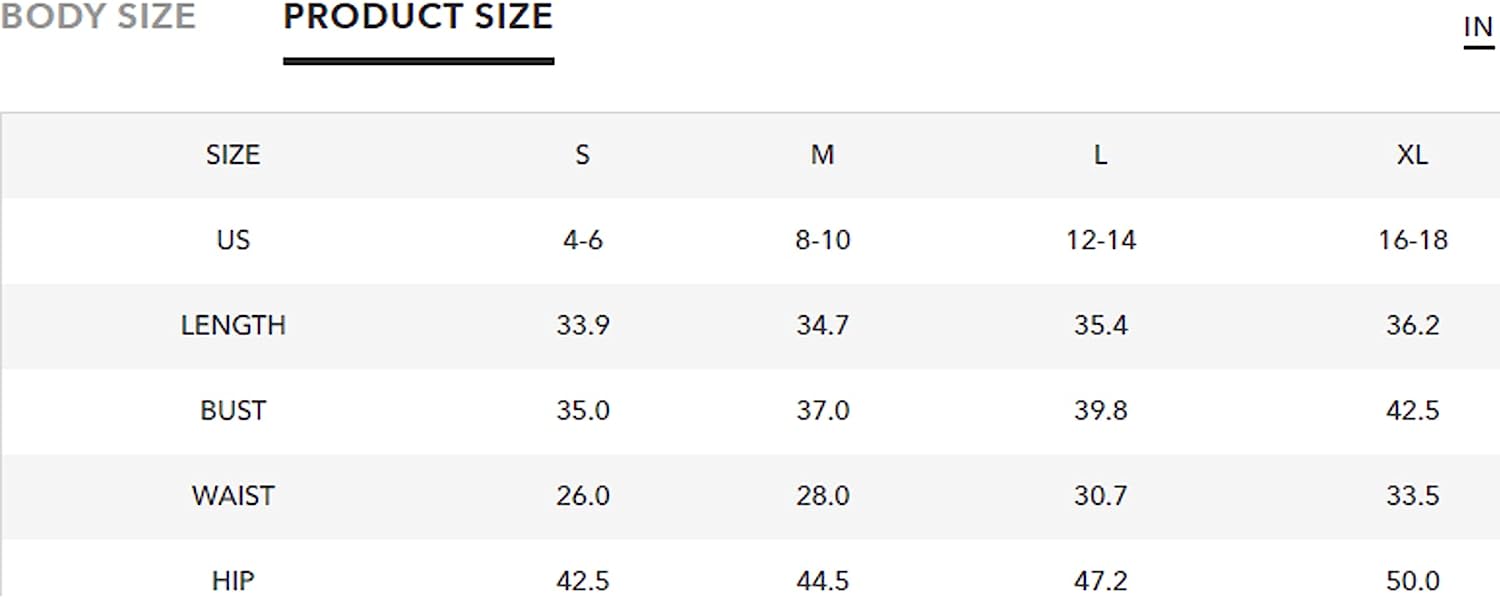Click the SIZE row header
Image resolution: width=1500 pixels, height=598 pixels.
click(233, 155)
